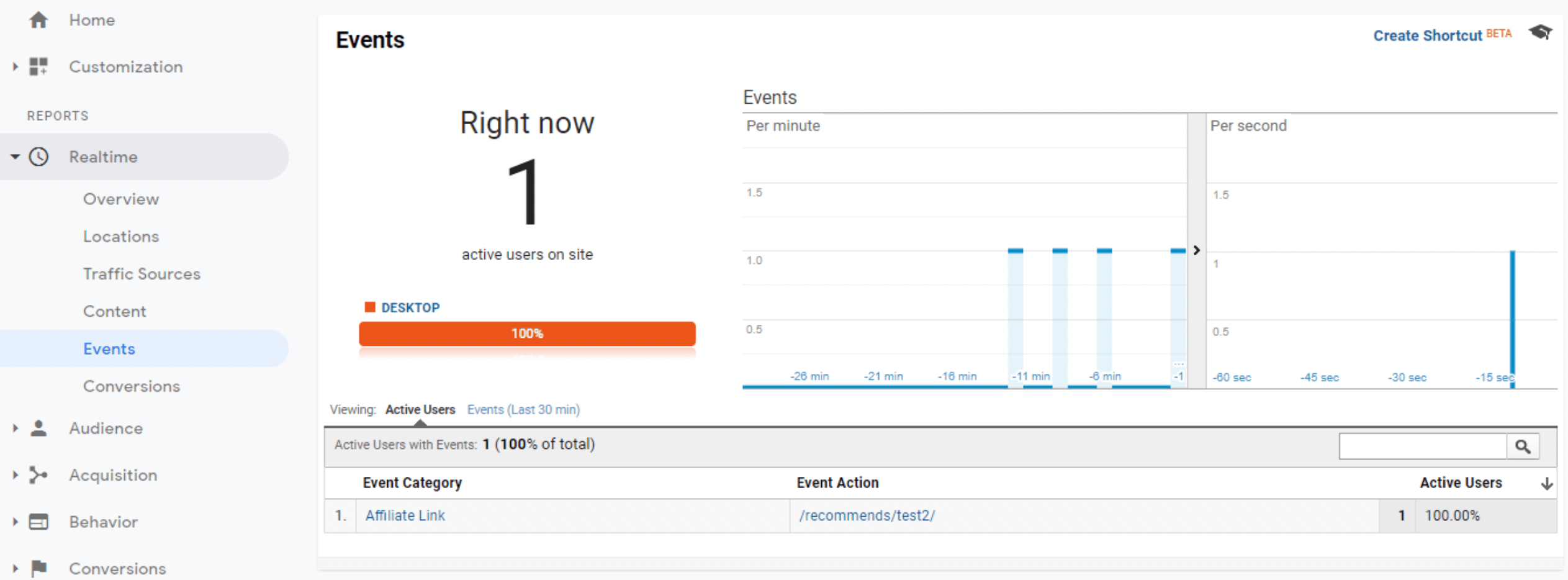Click the Acquisition menu label
The height and width of the screenshot is (580, 1568).
coord(113,475)
